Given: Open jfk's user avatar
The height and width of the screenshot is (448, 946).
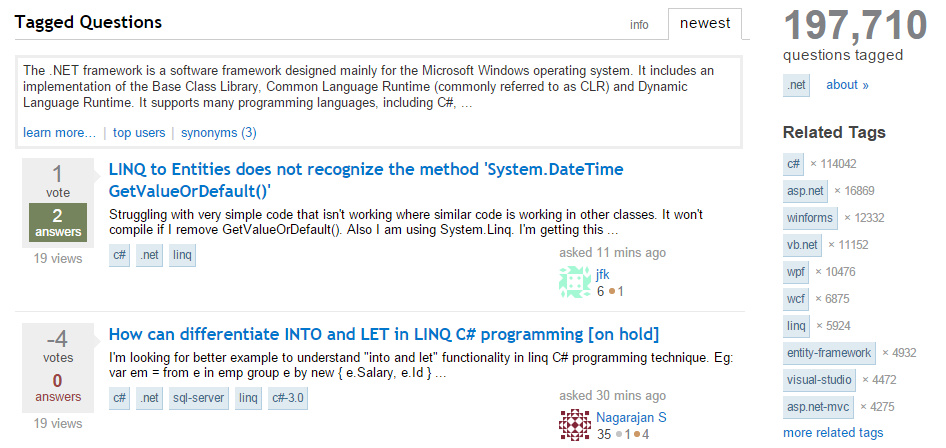Looking at the screenshot, I should point(574,282).
